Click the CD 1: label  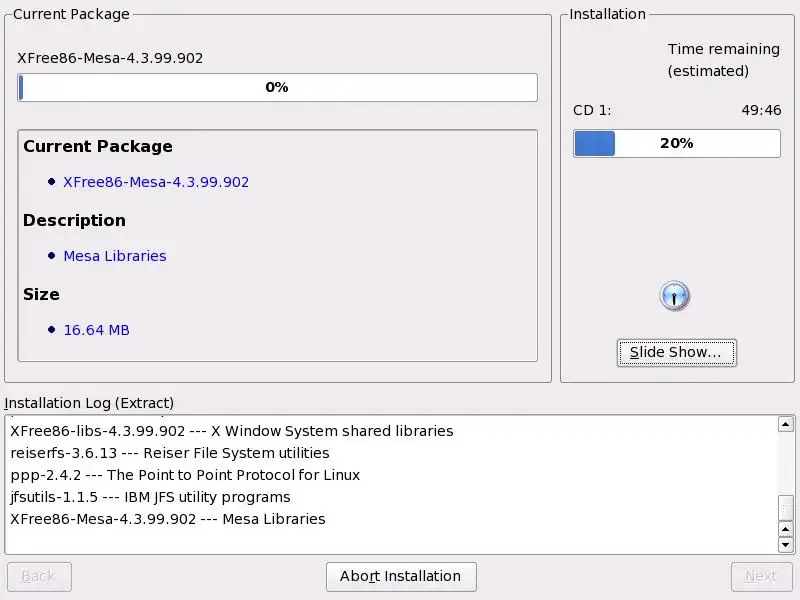click(x=592, y=110)
